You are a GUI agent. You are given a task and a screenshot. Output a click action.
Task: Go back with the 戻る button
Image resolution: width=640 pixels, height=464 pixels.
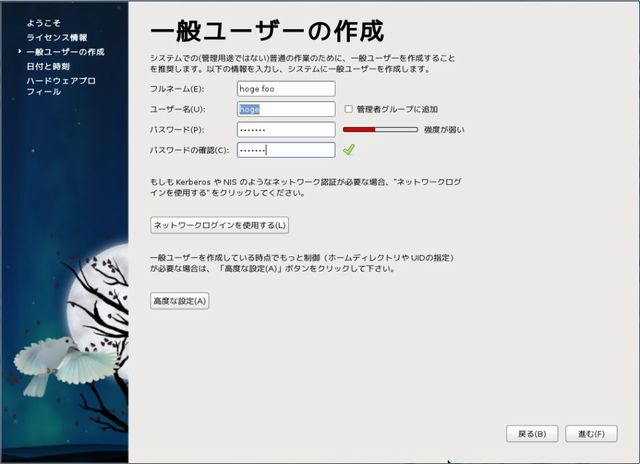pos(531,434)
